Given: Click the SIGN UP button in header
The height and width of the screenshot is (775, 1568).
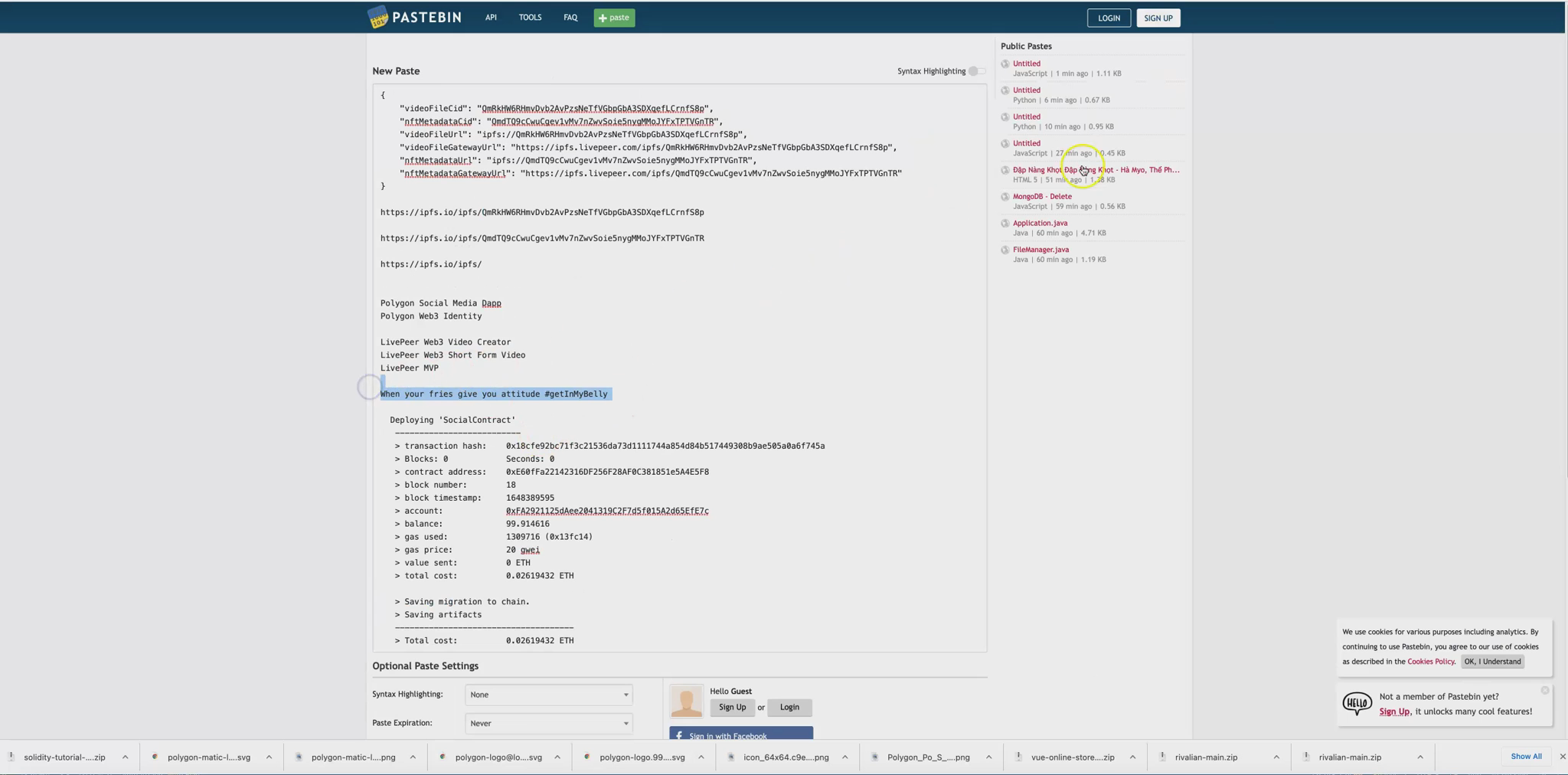Looking at the screenshot, I should (1158, 18).
